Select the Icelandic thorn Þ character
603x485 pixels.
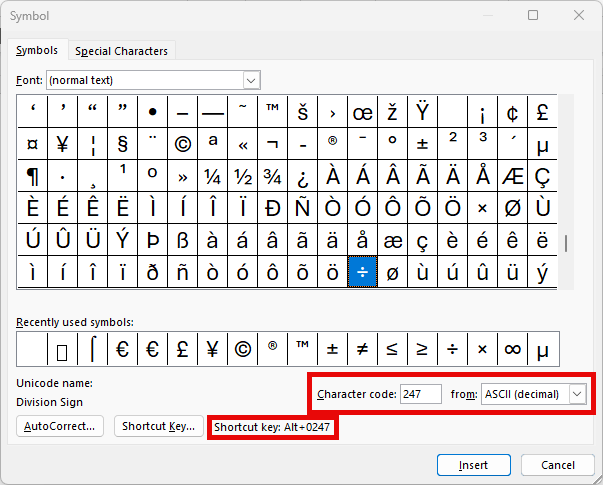[x=153, y=240]
